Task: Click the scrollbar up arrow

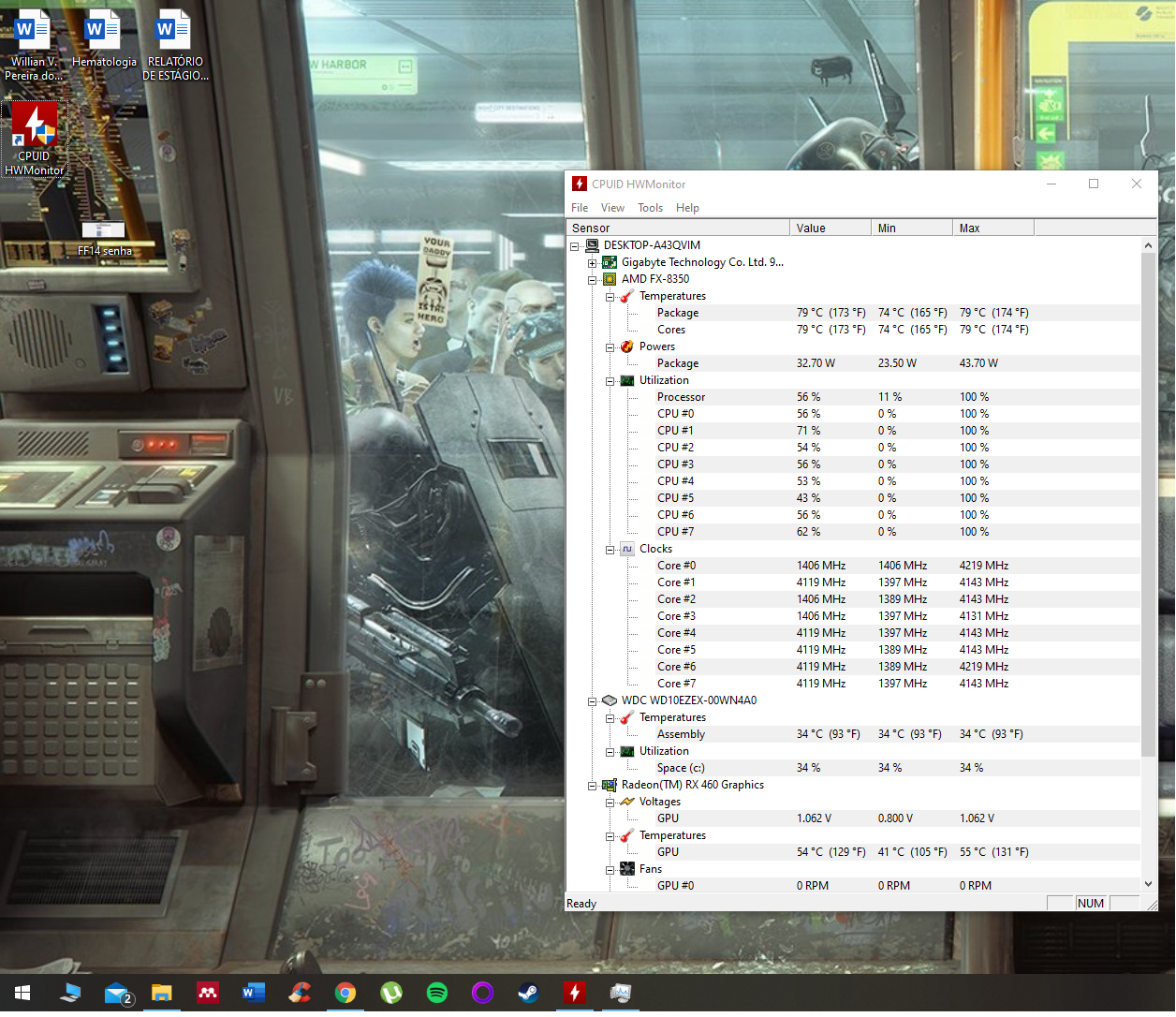Action: tap(1149, 245)
